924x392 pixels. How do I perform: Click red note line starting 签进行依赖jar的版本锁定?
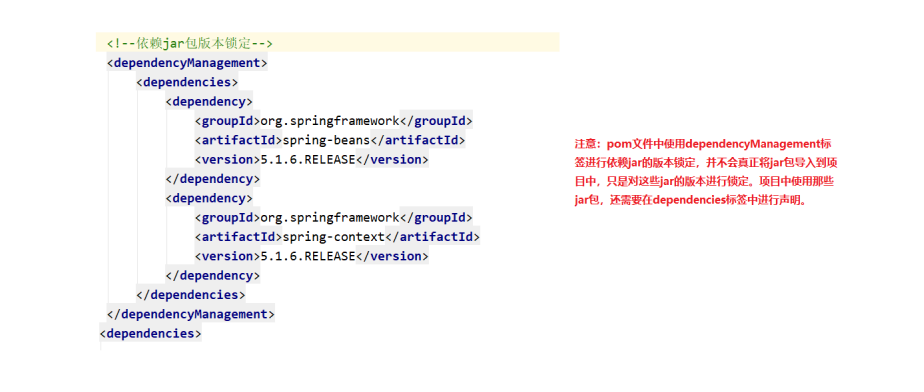point(705,163)
